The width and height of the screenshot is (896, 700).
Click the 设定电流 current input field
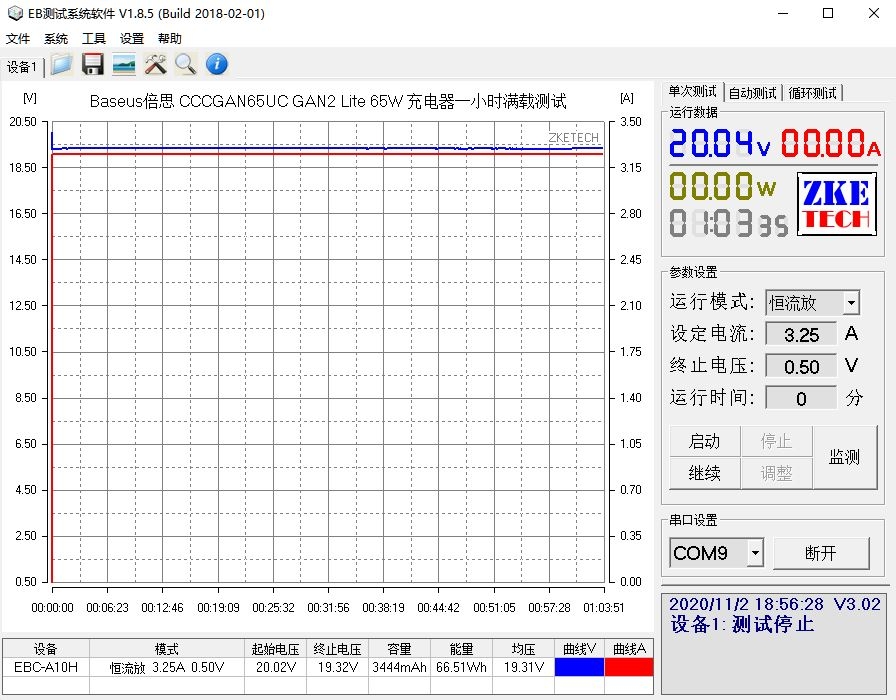[799, 334]
